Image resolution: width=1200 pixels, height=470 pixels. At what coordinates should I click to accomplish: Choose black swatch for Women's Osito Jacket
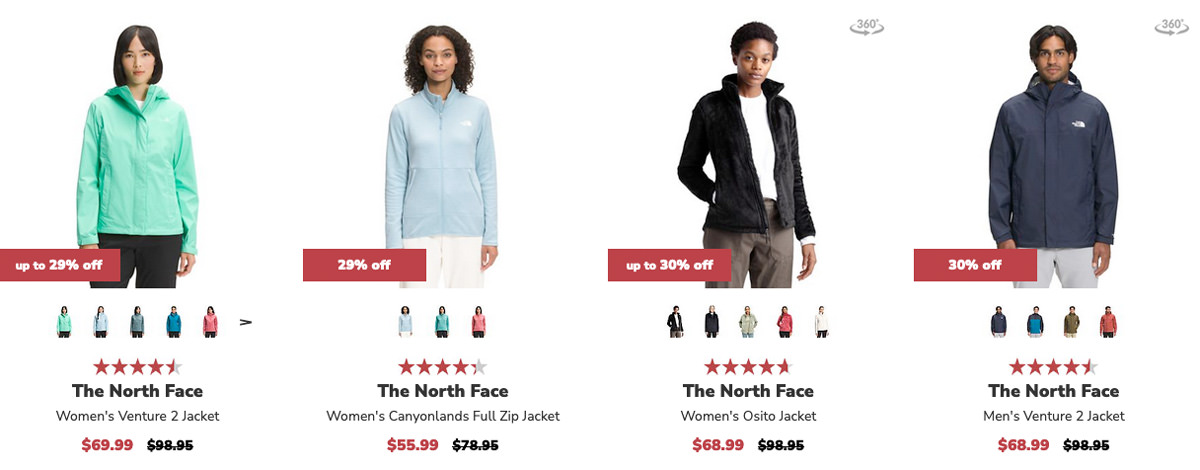point(675,322)
